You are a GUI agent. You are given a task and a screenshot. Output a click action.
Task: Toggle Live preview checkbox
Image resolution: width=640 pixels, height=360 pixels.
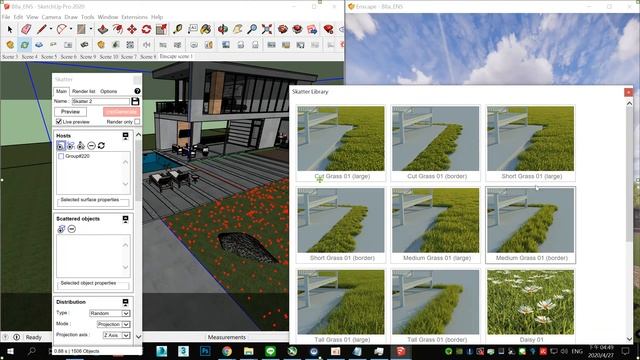tap(59, 122)
